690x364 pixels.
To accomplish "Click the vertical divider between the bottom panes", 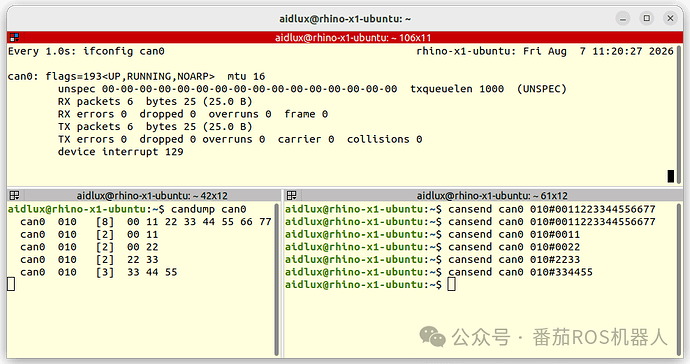I will [283, 274].
